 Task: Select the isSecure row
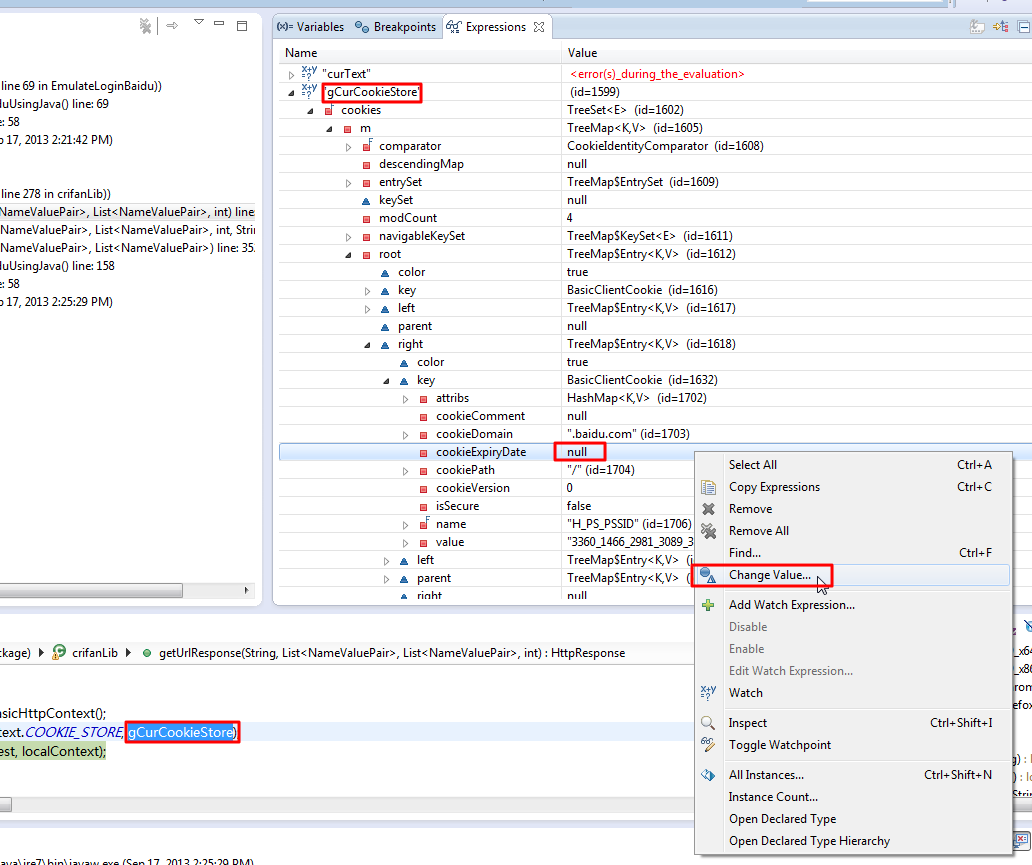(x=457, y=506)
